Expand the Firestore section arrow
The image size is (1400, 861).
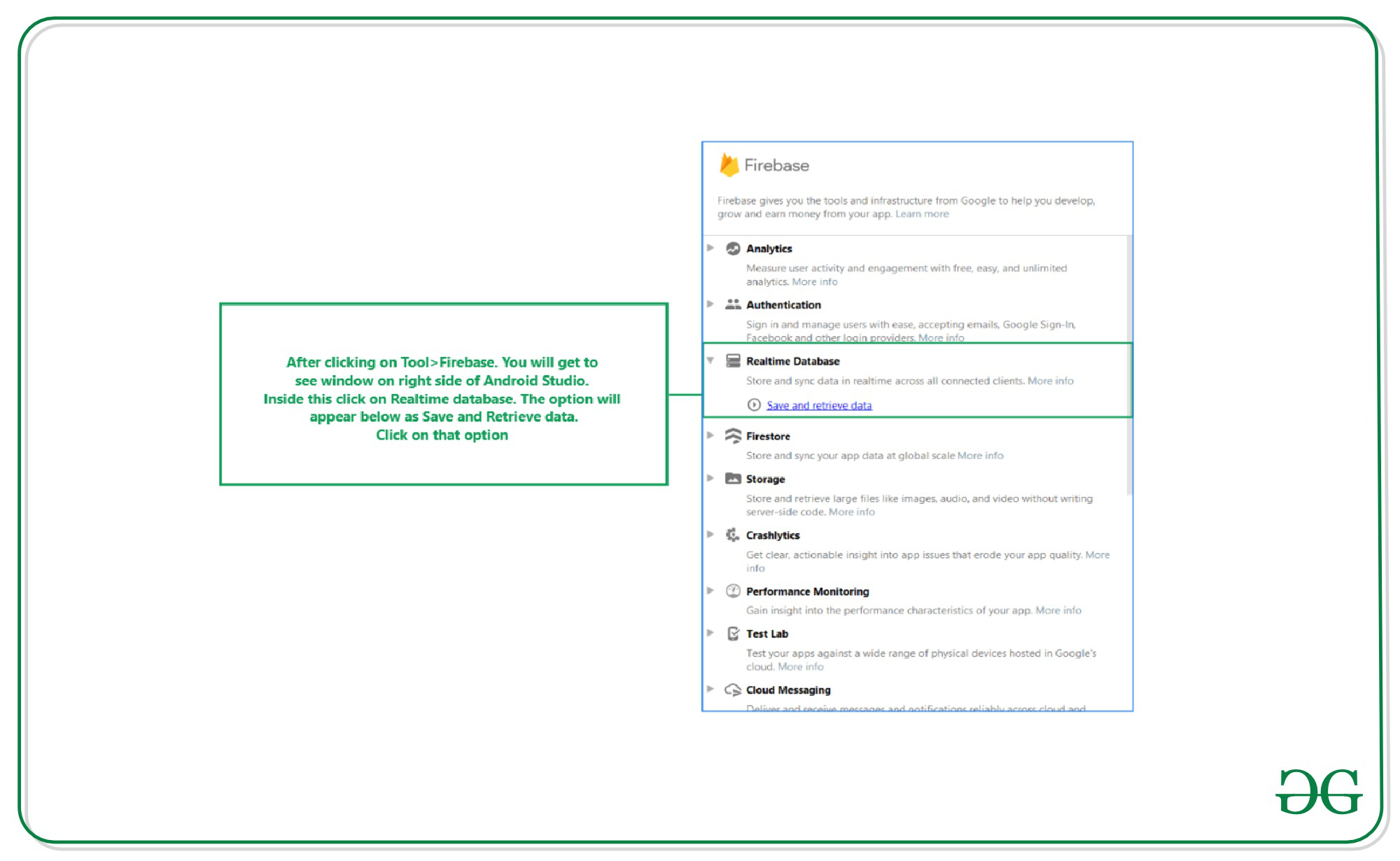[x=710, y=435]
